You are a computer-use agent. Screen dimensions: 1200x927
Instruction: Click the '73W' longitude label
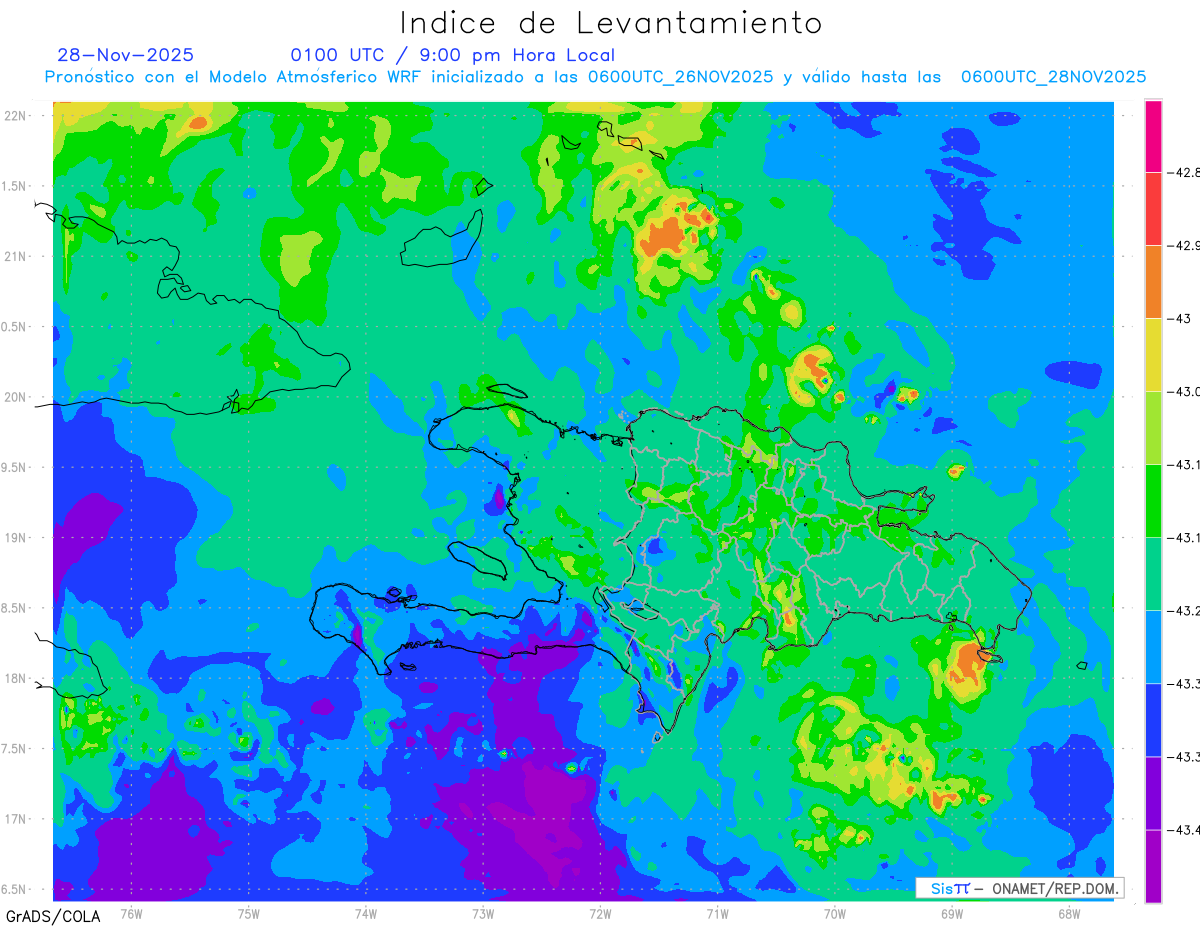coord(483,914)
